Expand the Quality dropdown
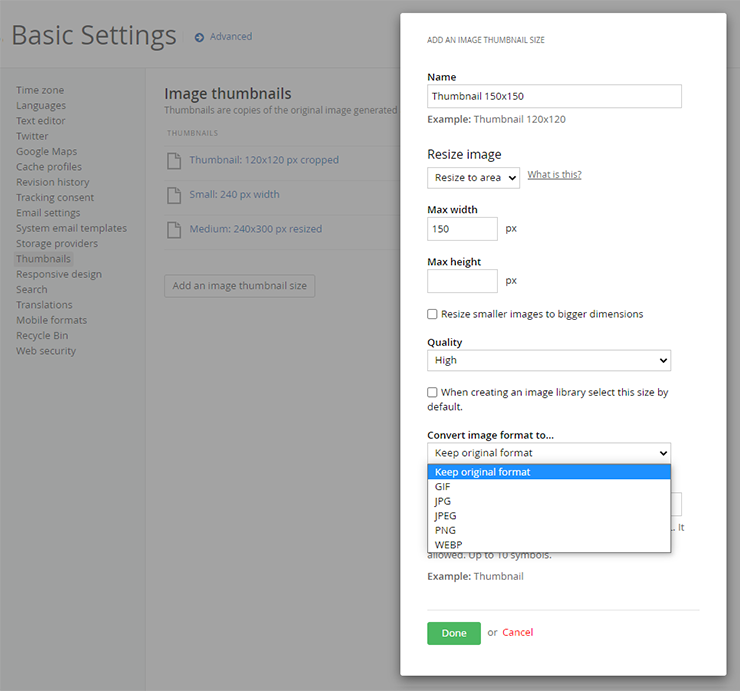The width and height of the screenshot is (740, 691). [x=548, y=360]
